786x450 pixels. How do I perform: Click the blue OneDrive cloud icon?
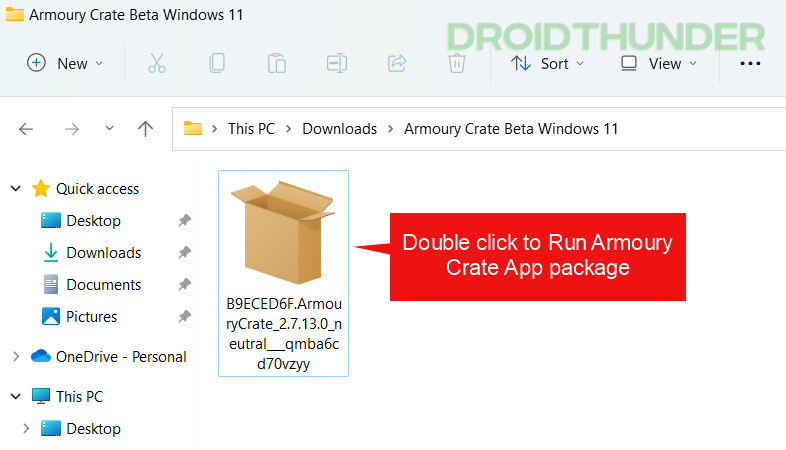point(41,356)
